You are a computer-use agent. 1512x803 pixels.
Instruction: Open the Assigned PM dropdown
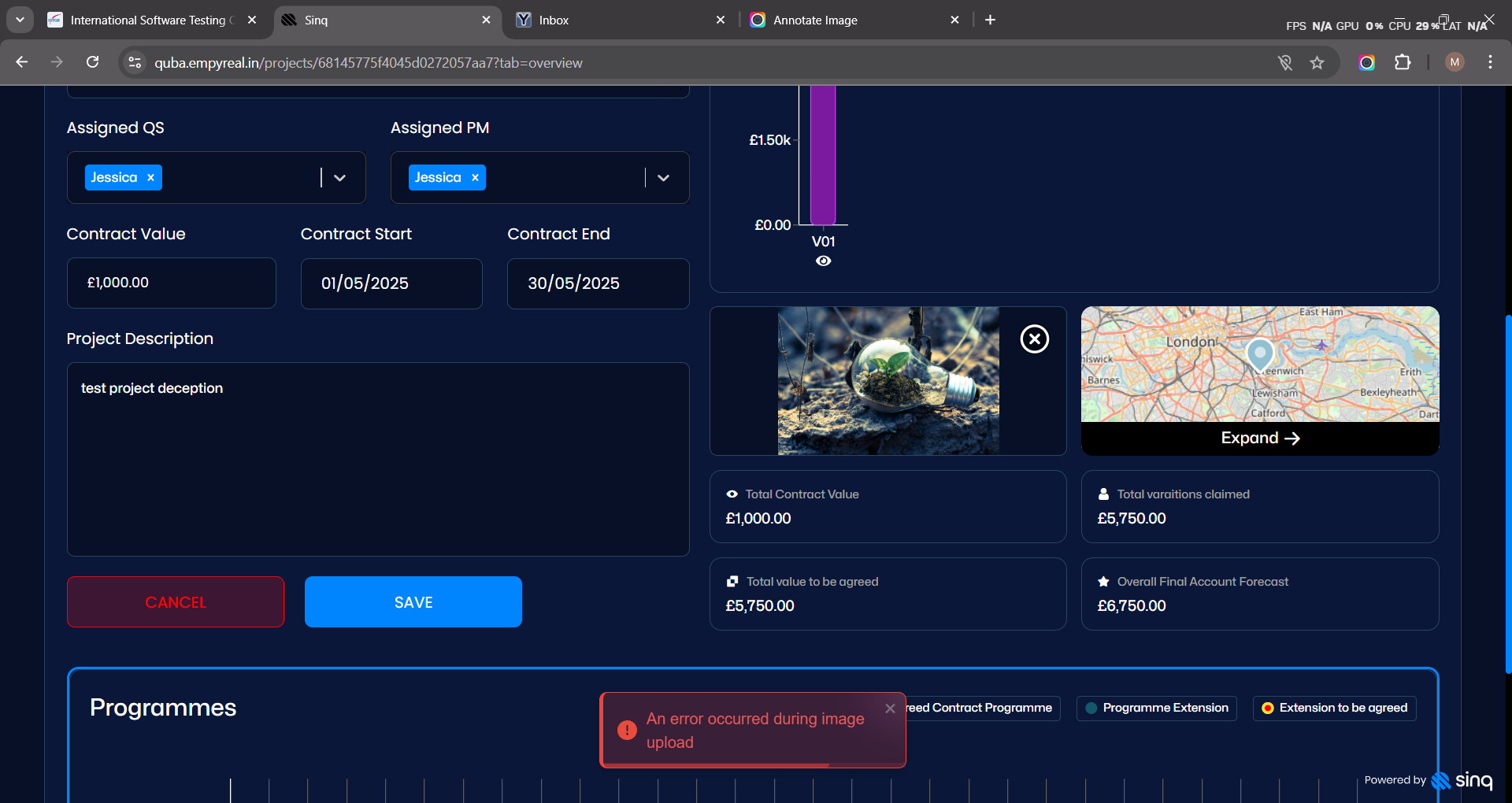(663, 178)
